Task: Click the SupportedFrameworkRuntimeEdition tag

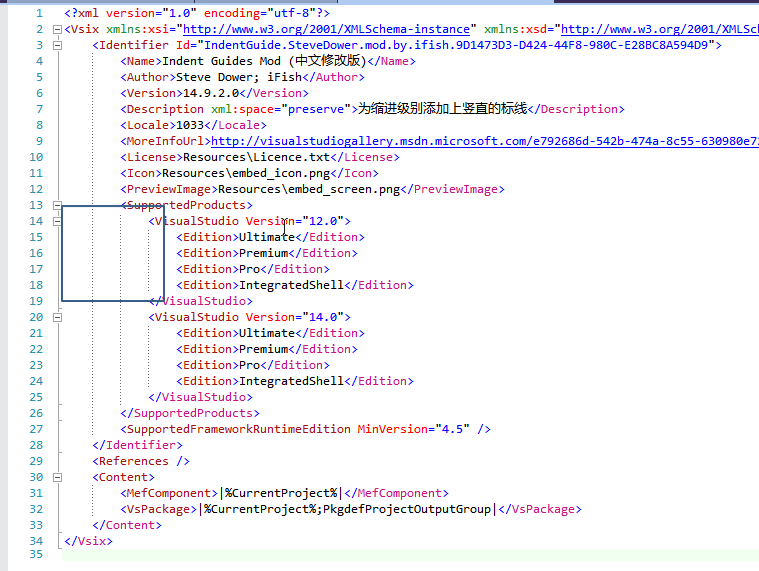Action: point(239,429)
